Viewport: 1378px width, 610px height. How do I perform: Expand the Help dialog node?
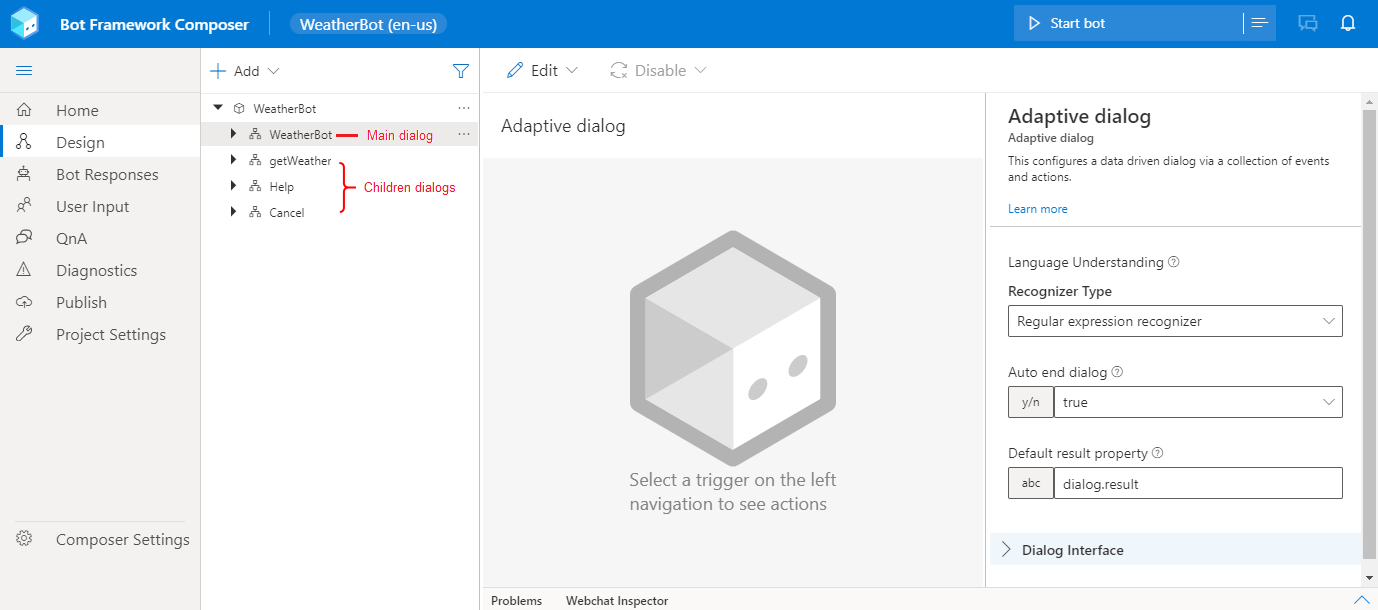[x=234, y=186]
